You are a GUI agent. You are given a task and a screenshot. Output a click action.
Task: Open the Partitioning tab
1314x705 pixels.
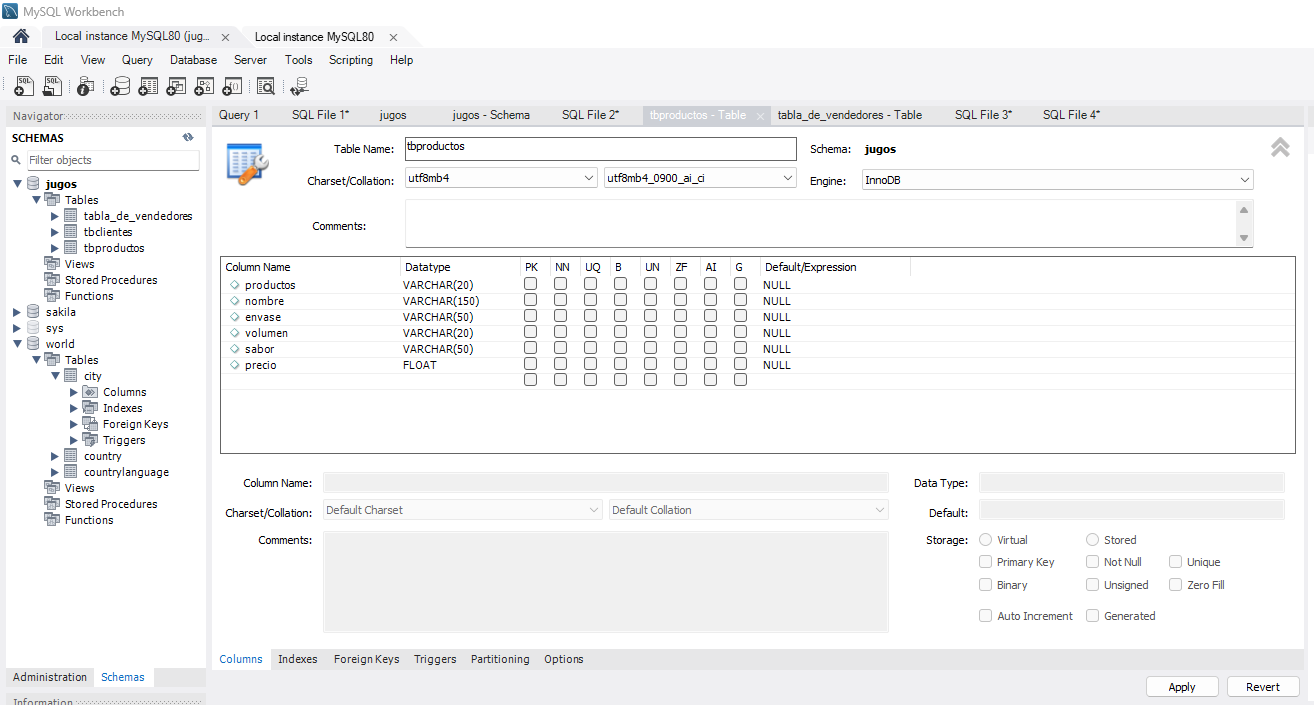(500, 659)
